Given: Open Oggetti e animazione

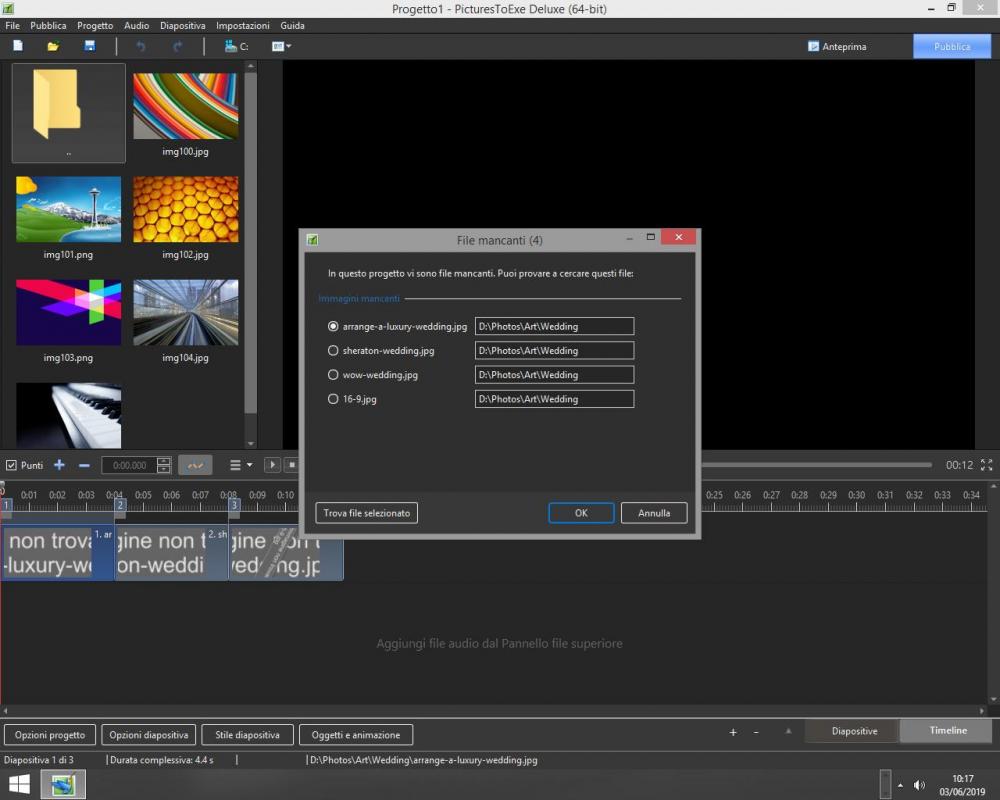Looking at the screenshot, I should (356, 735).
